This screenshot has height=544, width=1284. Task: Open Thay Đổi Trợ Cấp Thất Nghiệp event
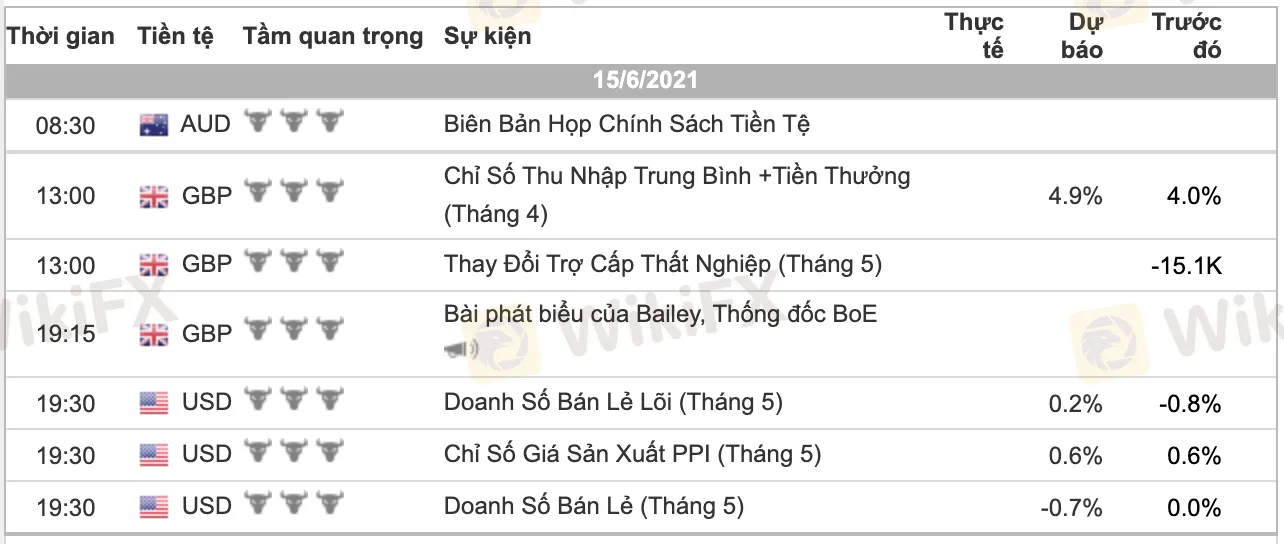click(x=663, y=264)
